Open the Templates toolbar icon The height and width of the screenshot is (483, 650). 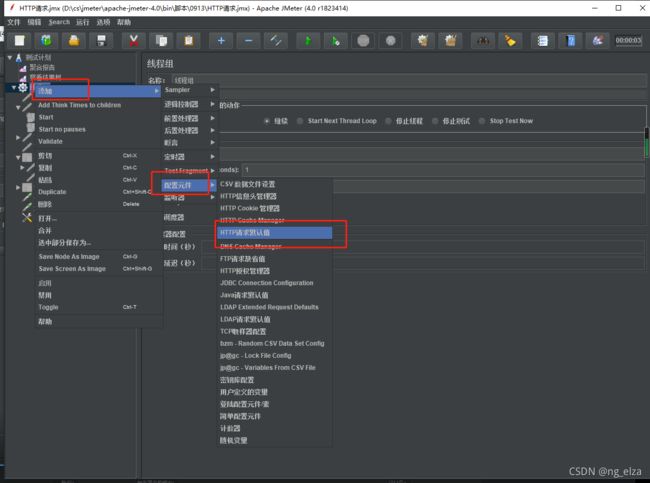[x=46, y=41]
